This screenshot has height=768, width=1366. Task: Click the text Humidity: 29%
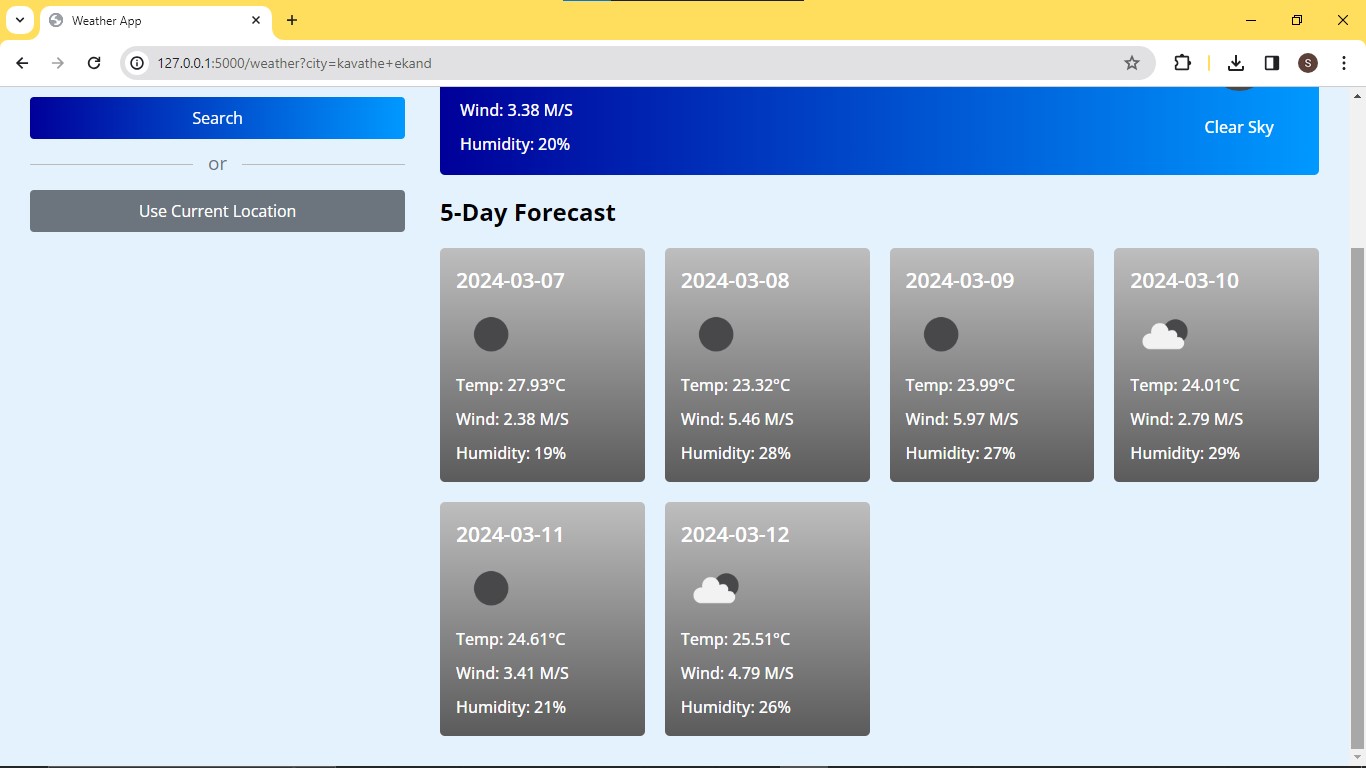click(x=1185, y=453)
